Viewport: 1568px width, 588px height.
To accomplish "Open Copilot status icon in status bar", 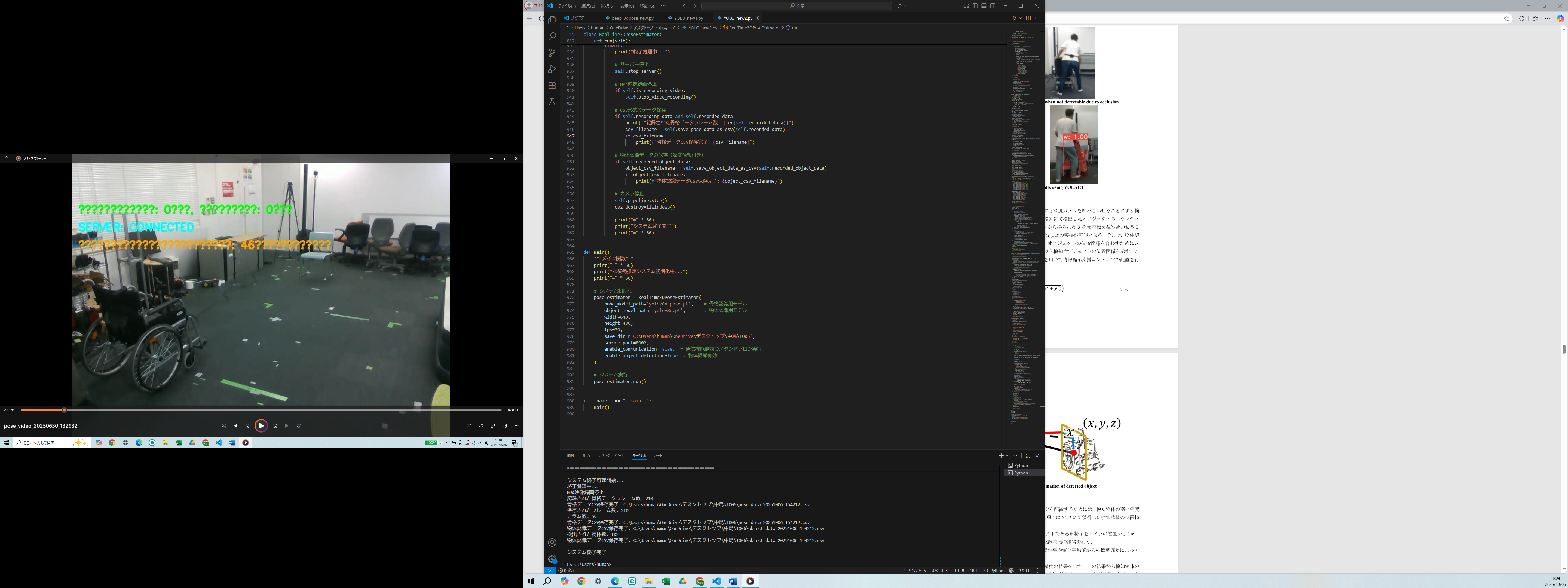I will 1012,571.
